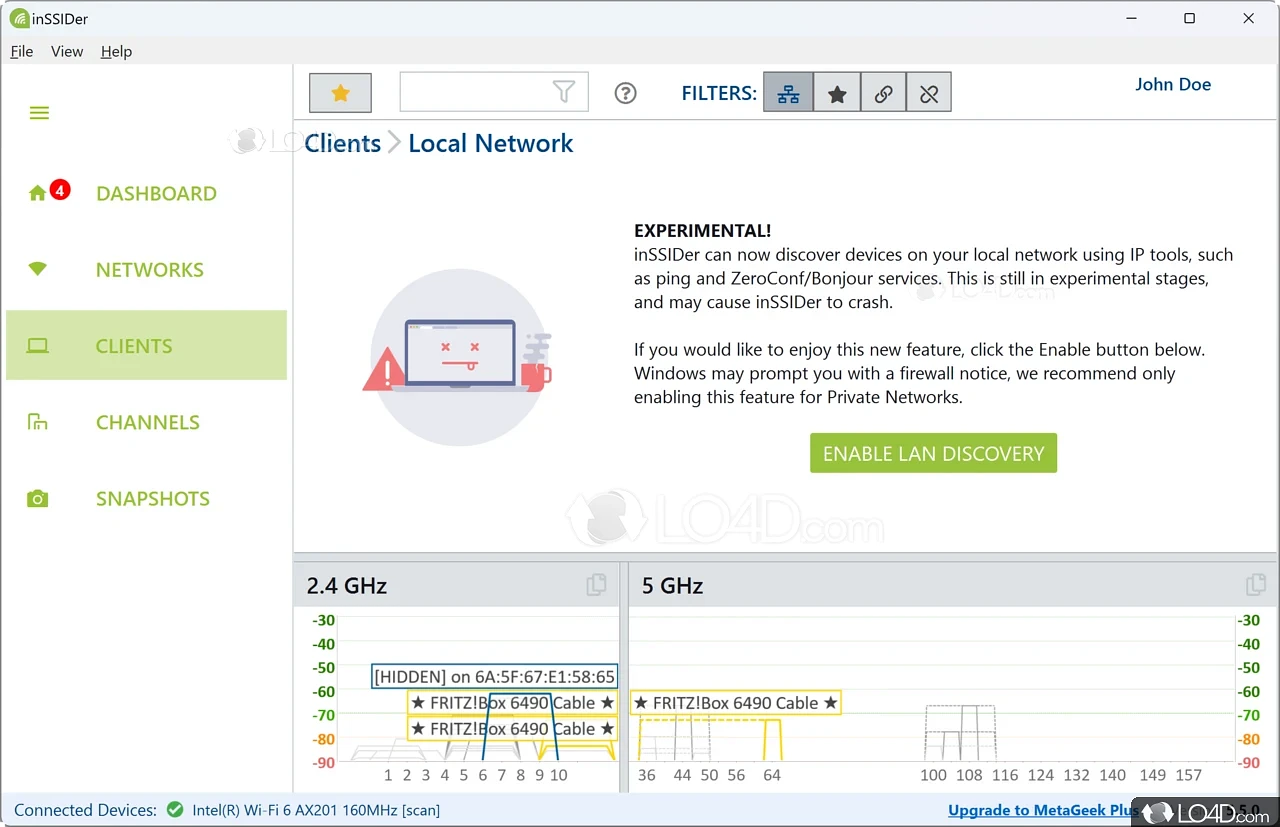The image size is (1280, 827).
Task: Copy the 2.4 GHz chart
Action: click(x=596, y=585)
